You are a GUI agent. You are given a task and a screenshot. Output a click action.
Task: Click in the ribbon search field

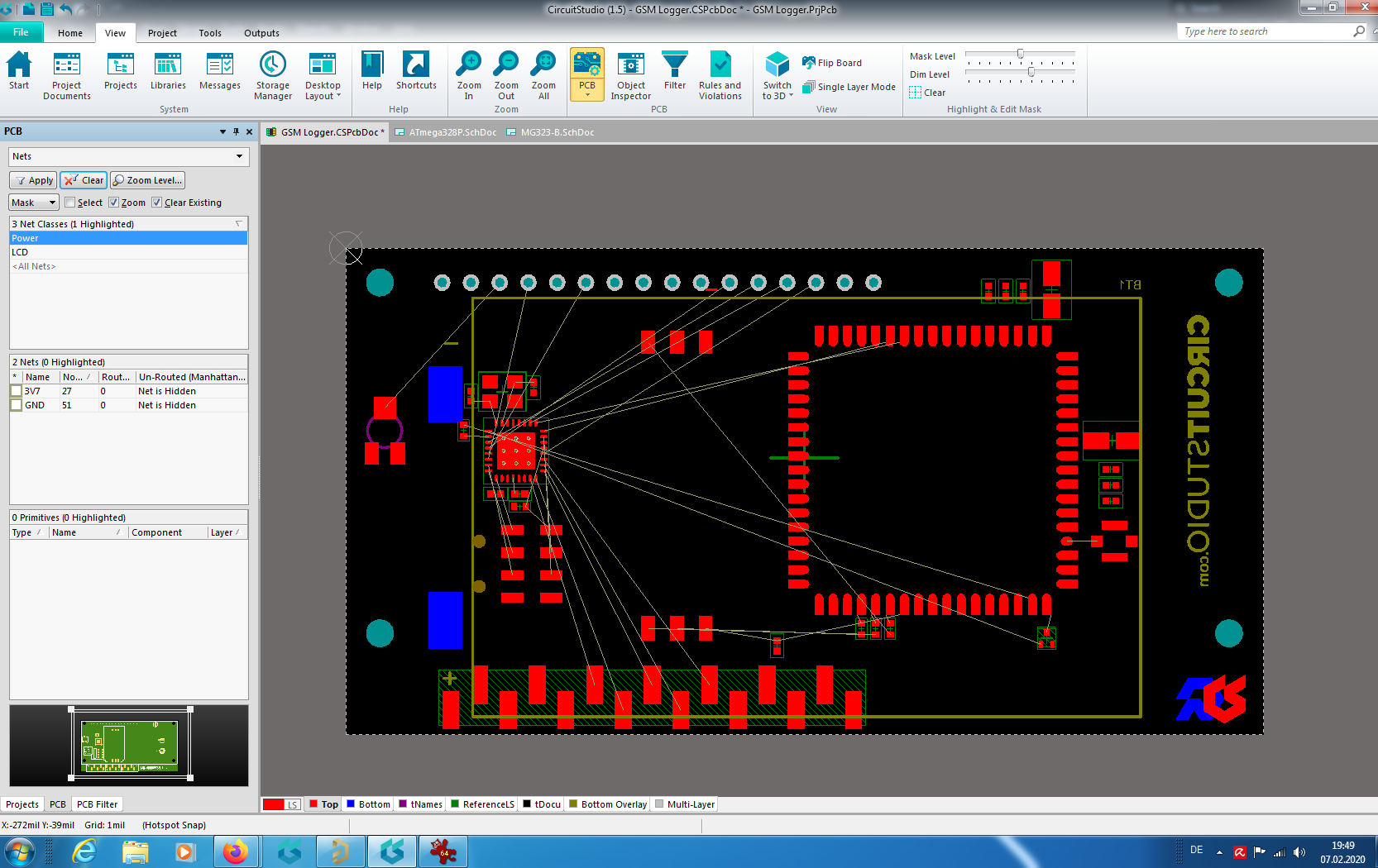coord(1266,31)
